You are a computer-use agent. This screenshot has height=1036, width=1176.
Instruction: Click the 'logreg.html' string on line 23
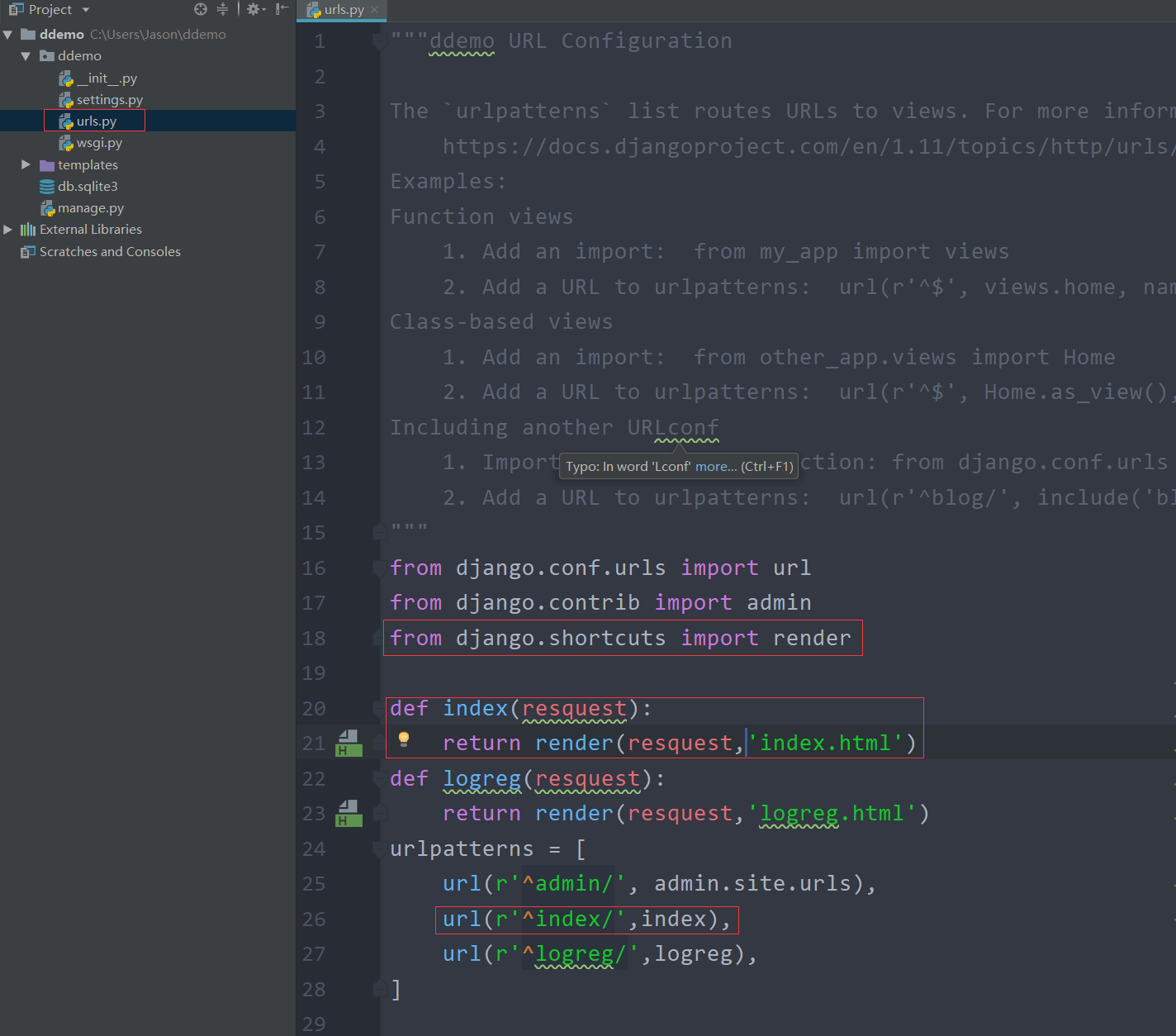(x=832, y=814)
